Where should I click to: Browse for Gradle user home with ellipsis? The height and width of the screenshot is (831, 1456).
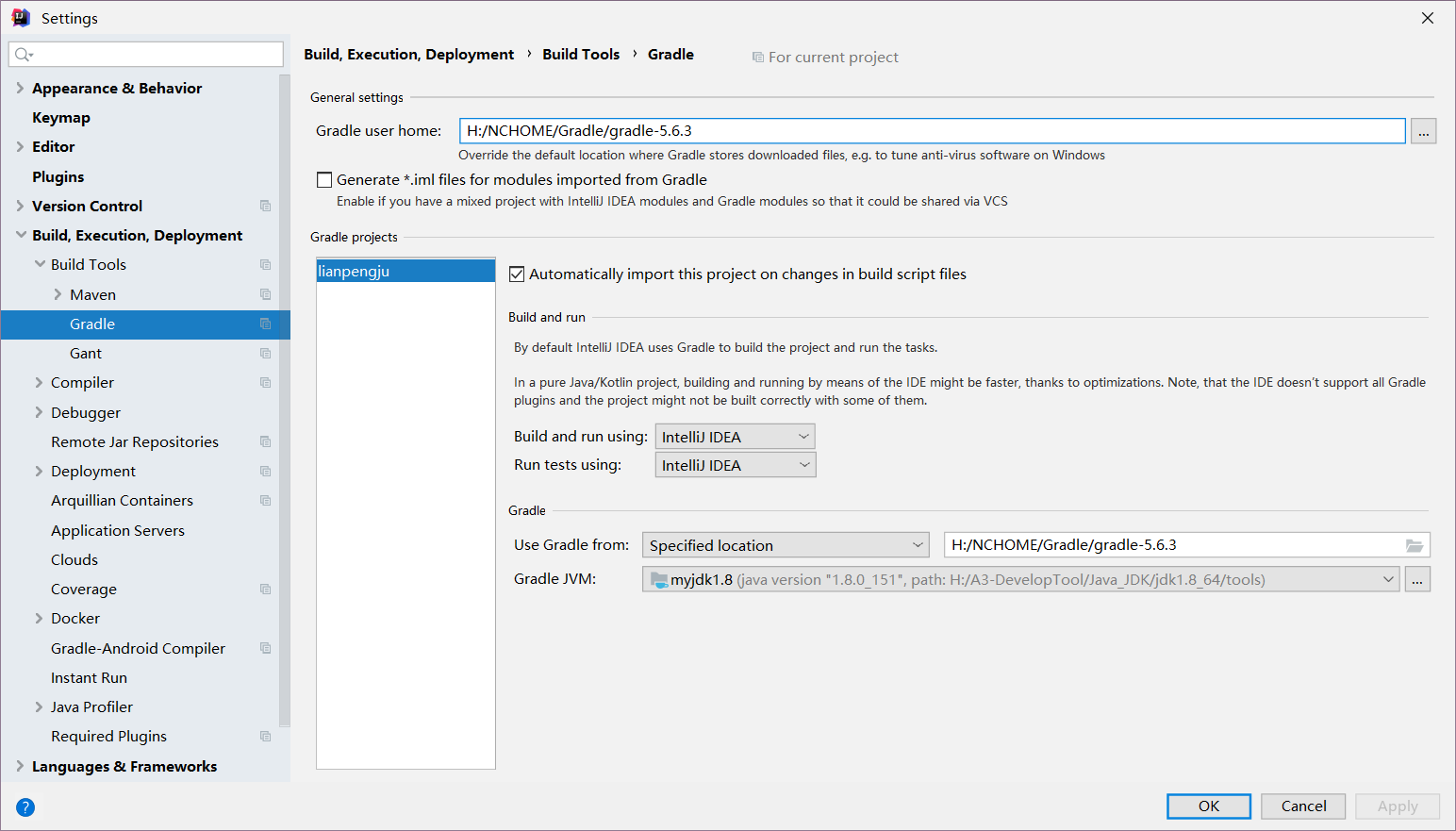[1424, 131]
